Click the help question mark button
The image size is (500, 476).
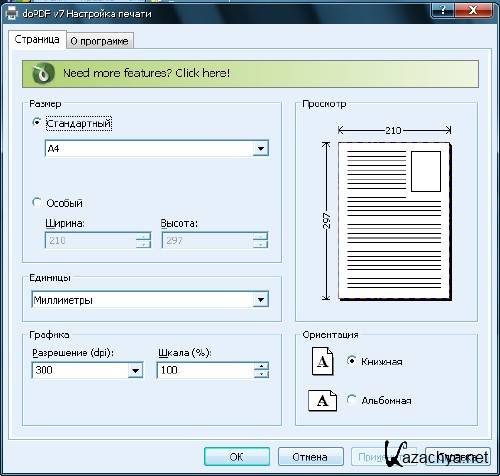[442, 10]
